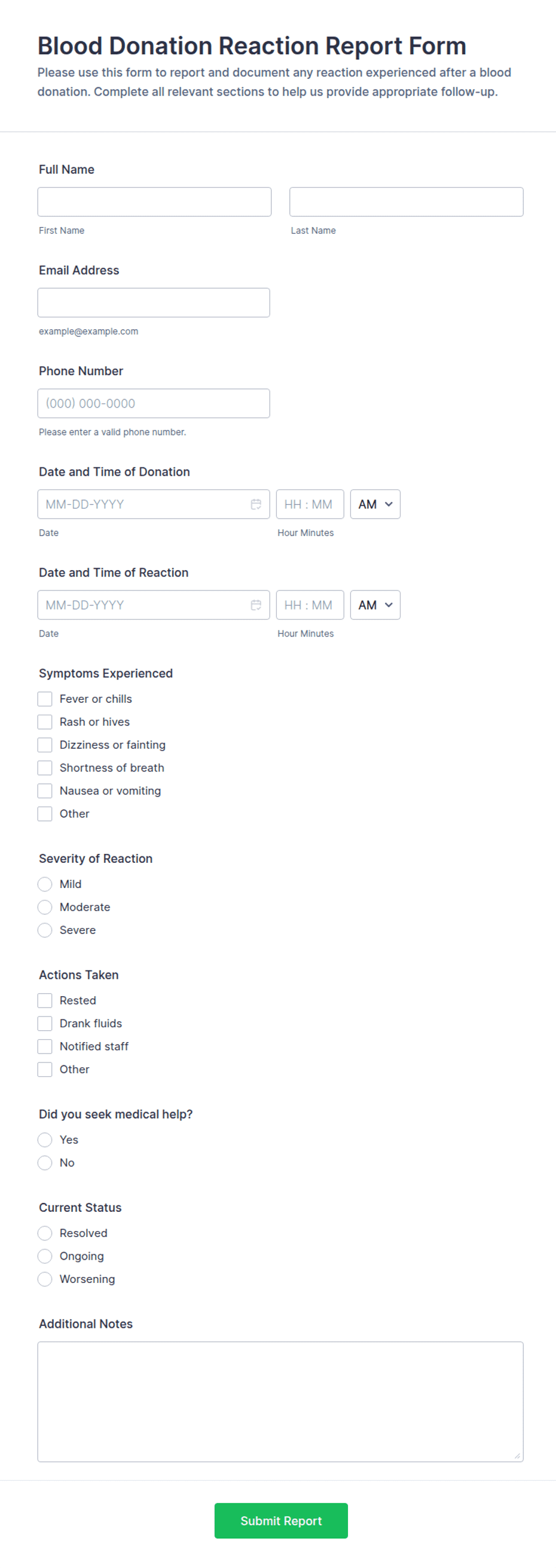The height and width of the screenshot is (1568, 556).
Task: Check the Drank fluids checkbox
Action: pos(45,1023)
